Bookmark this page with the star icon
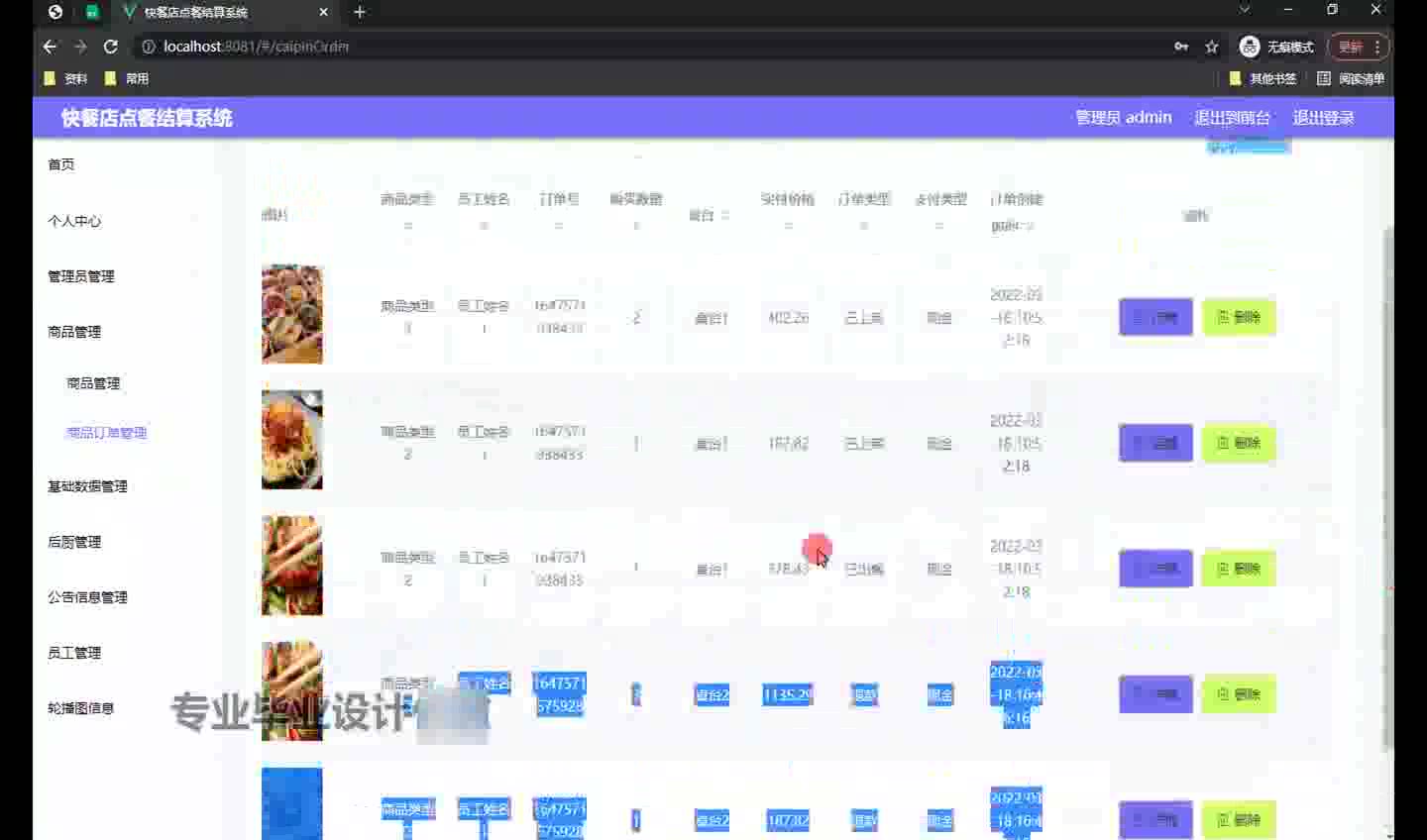This screenshot has width=1427, height=840. pyautogui.click(x=1211, y=47)
